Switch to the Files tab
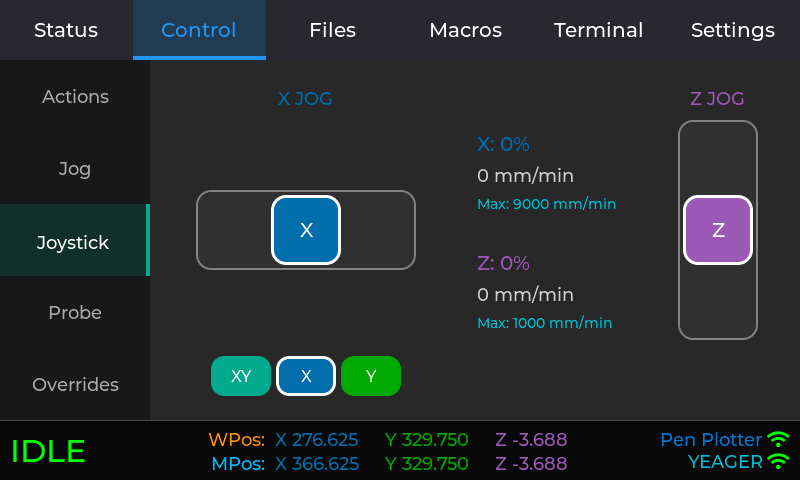This screenshot has height=480, width=800. coord(332,30)
